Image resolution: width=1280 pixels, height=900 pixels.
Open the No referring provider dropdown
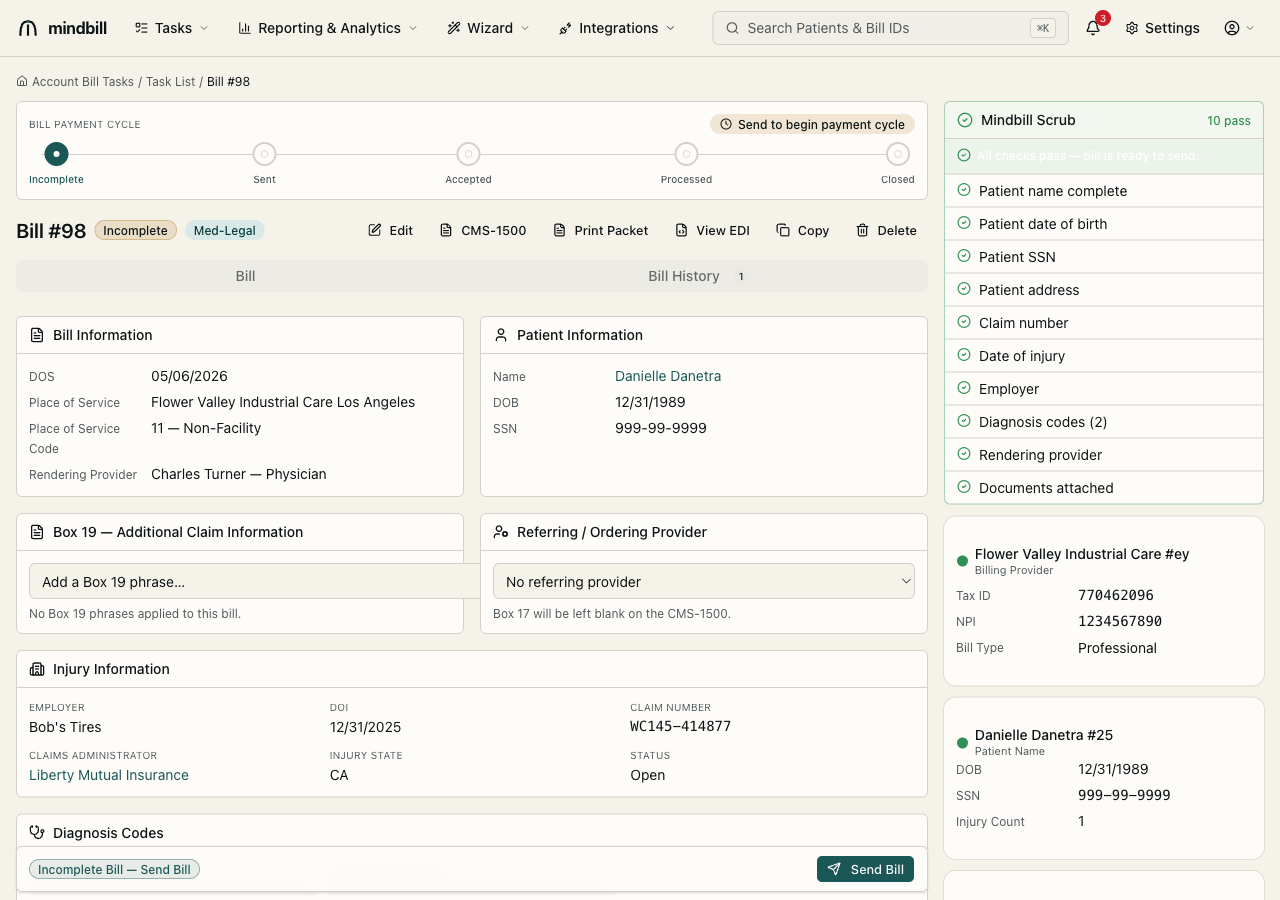704,581
